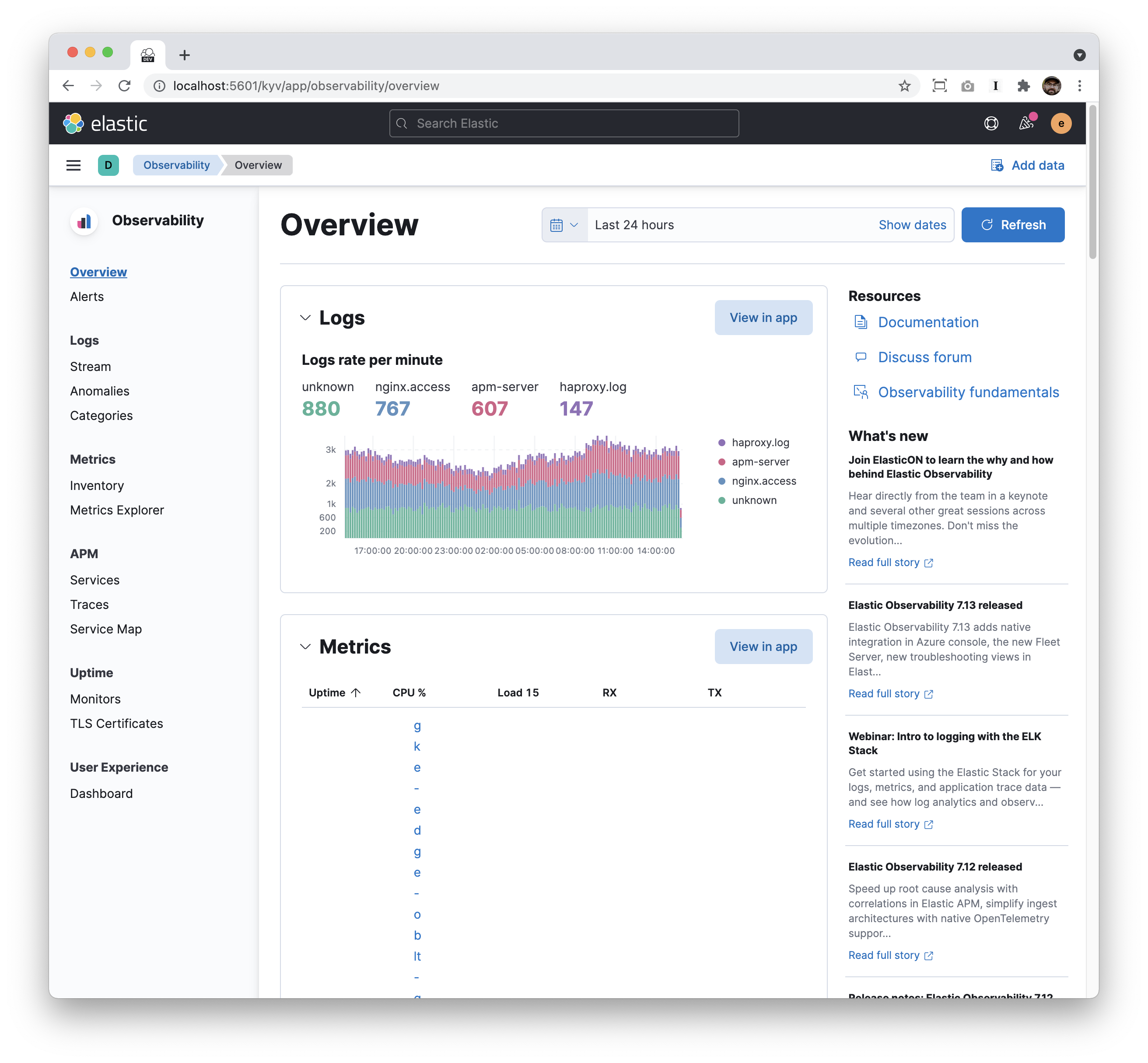Open the Observability breadcrumb
The height and width of the screenshot is (1063, 1148).
pos(176,165)
